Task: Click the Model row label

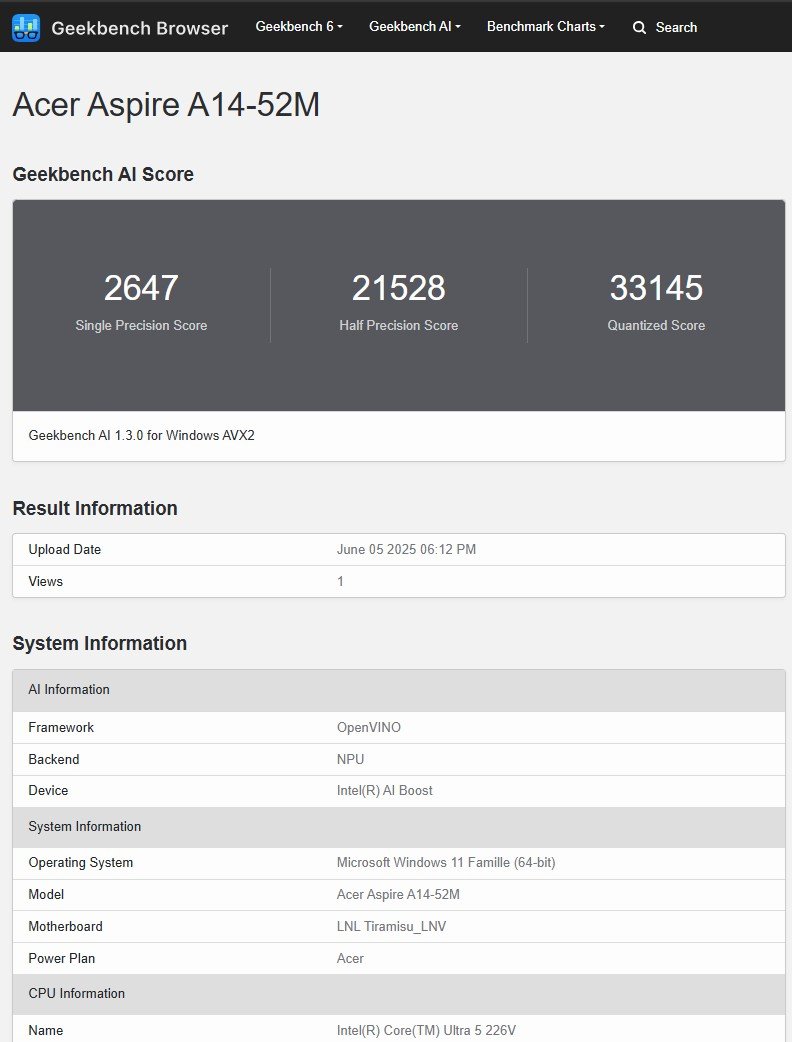Action: [46, 894]
